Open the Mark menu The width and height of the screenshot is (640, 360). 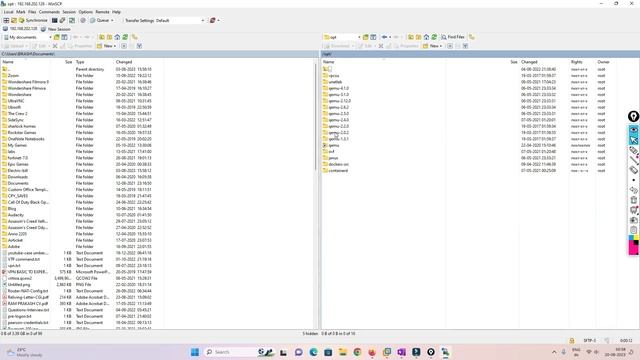(x=21, y=12)
